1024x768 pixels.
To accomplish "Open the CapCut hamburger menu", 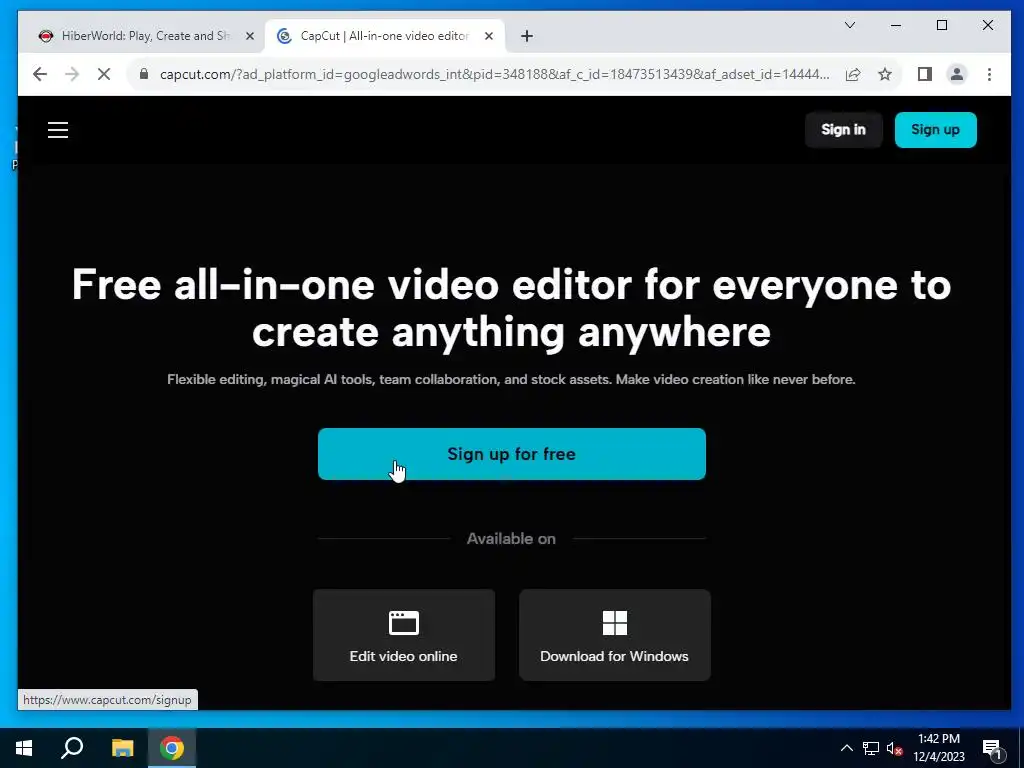I will (58, 130).
